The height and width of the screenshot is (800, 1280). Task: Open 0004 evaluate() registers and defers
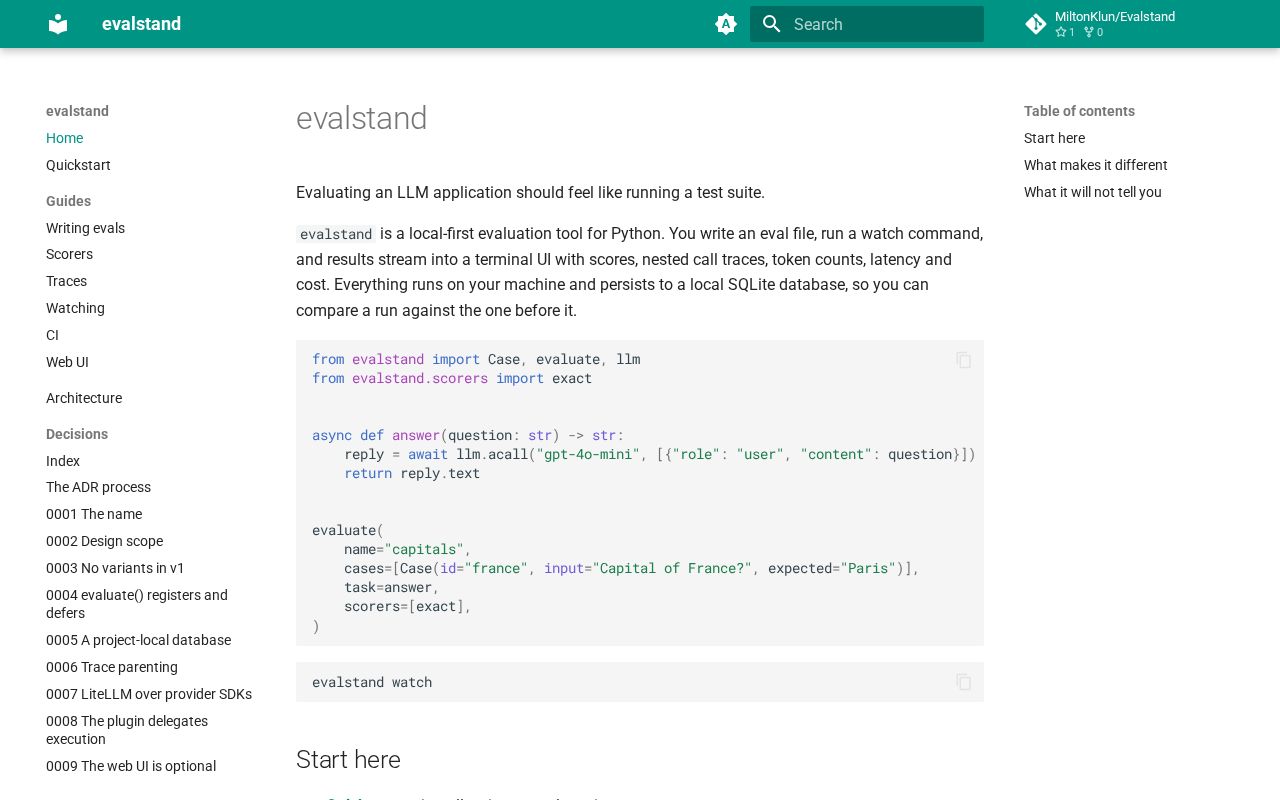tap(137, 604)
